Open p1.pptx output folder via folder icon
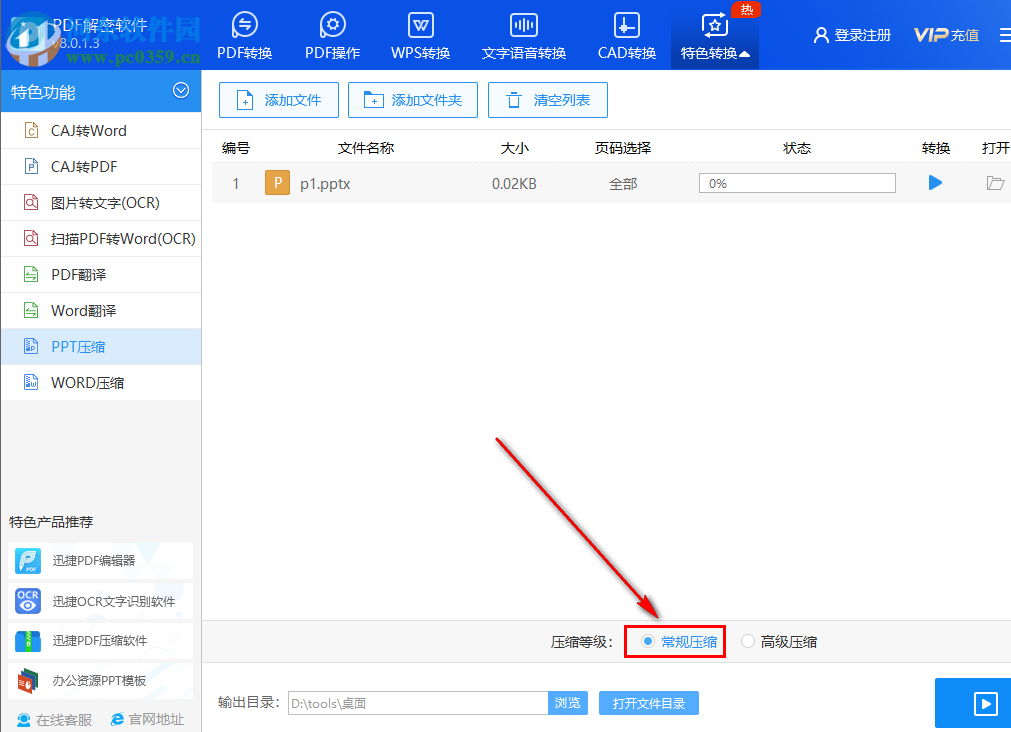The height and width of the screenshot is (732, 1011). point(993,182)
